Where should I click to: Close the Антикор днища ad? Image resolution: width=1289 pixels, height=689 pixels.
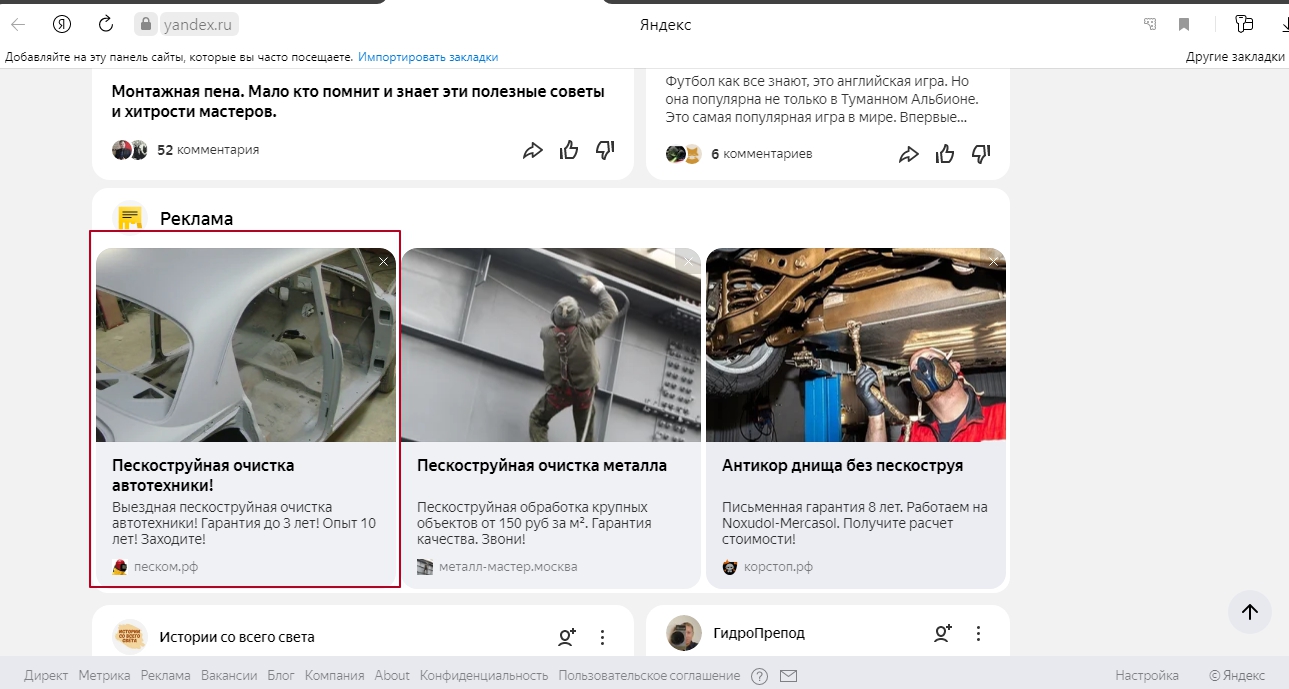click(x=993, y=261)
